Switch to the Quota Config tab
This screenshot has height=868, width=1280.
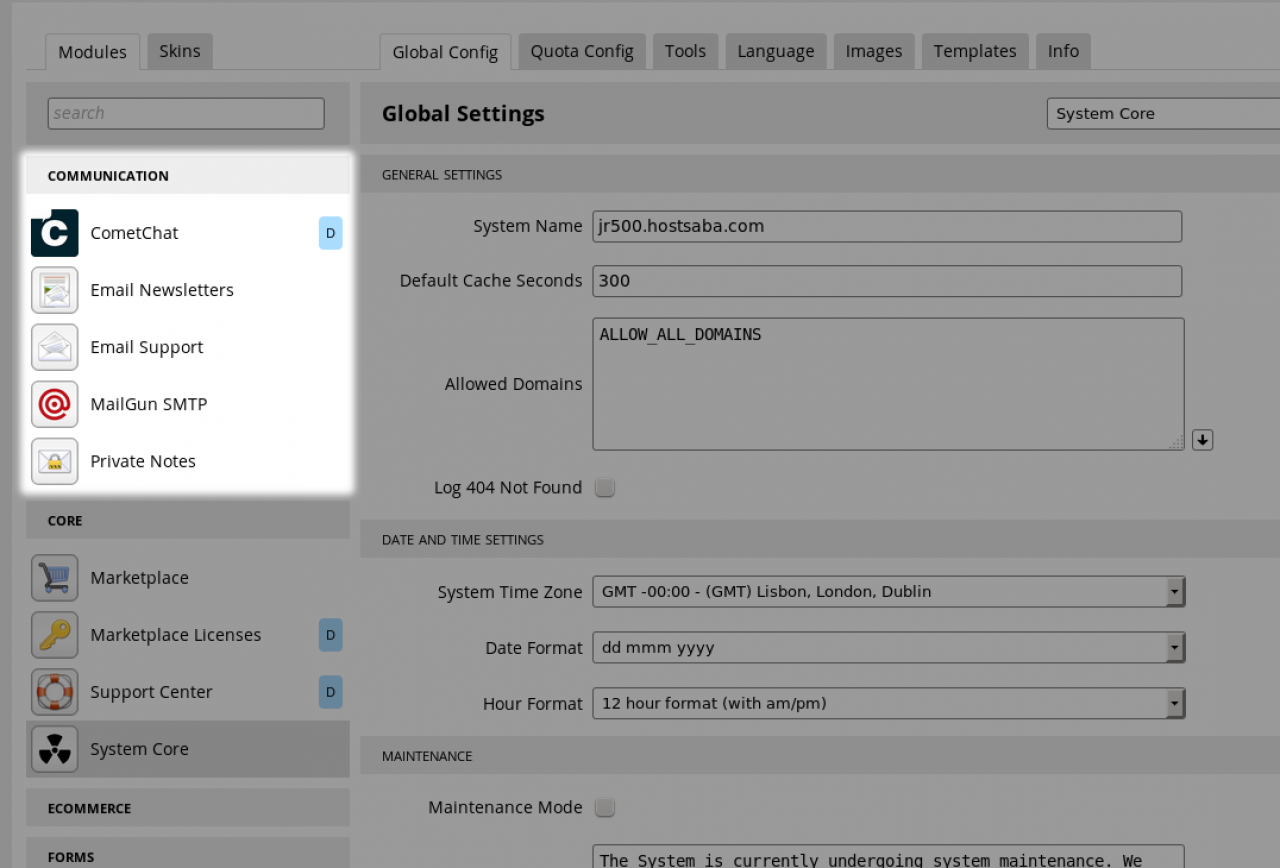(581, 51)
